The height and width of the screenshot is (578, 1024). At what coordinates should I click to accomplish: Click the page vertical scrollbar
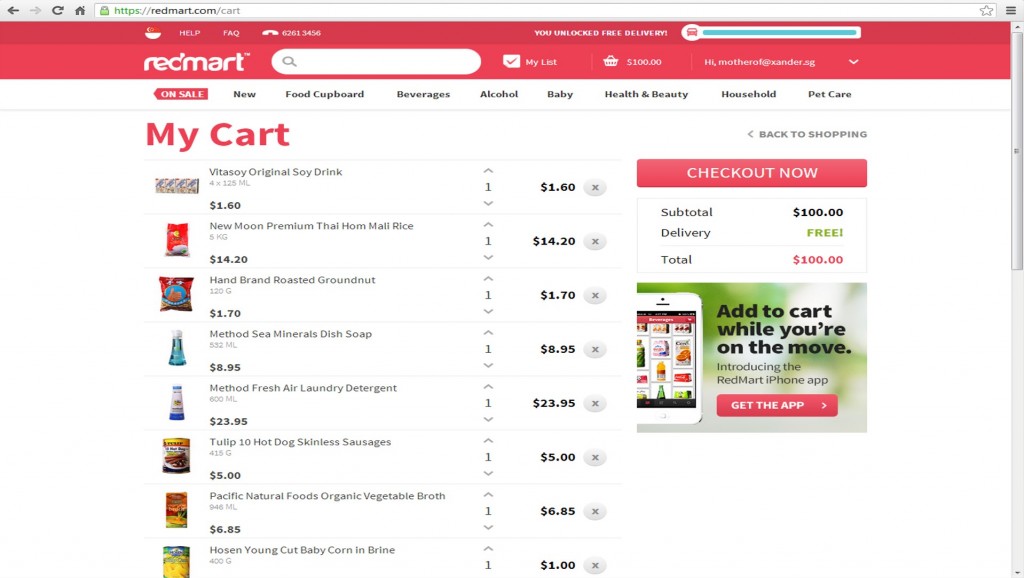point(1017,152)
